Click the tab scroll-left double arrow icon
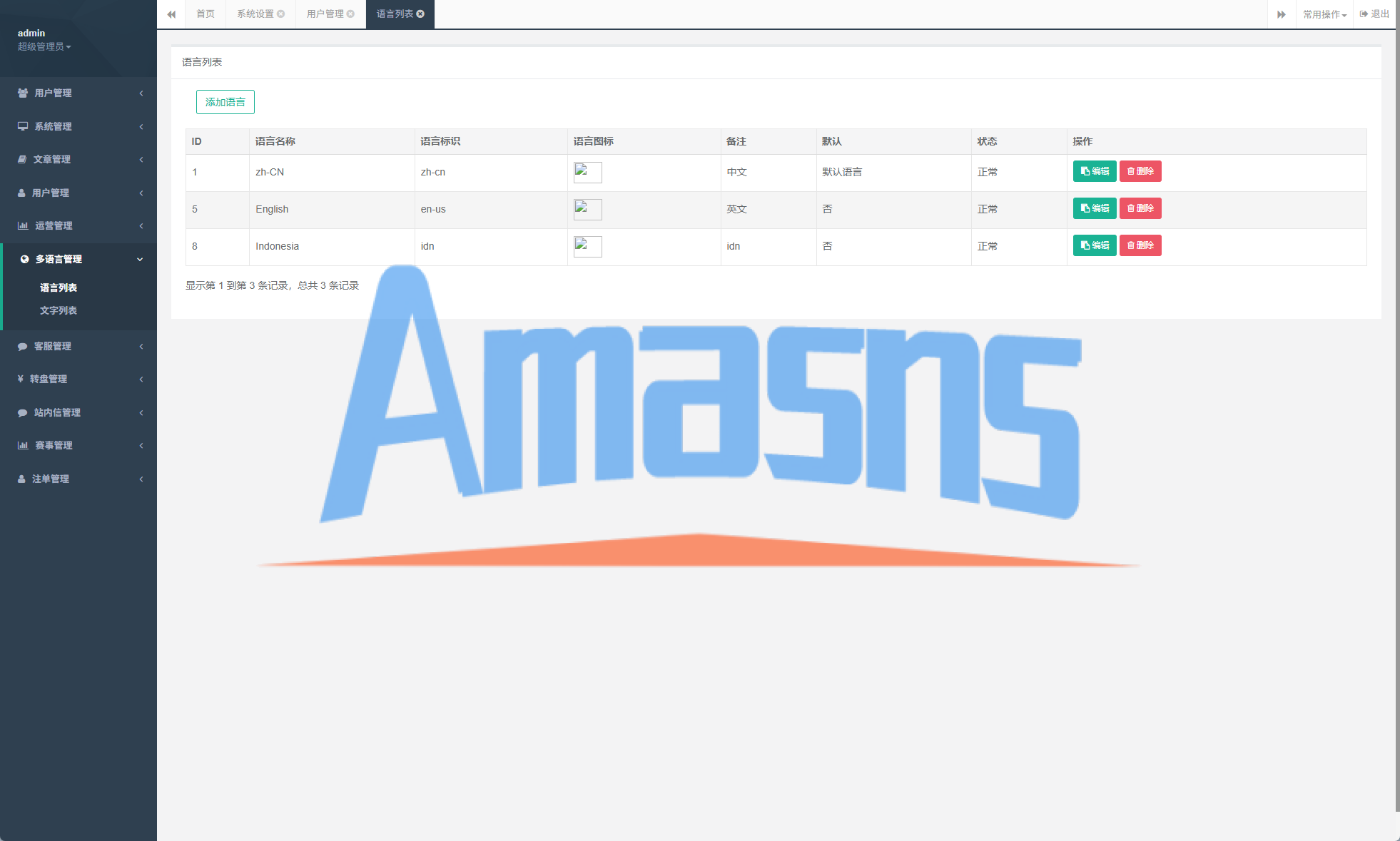Viewport: 1400px width, 841px height. pos(171,14)
